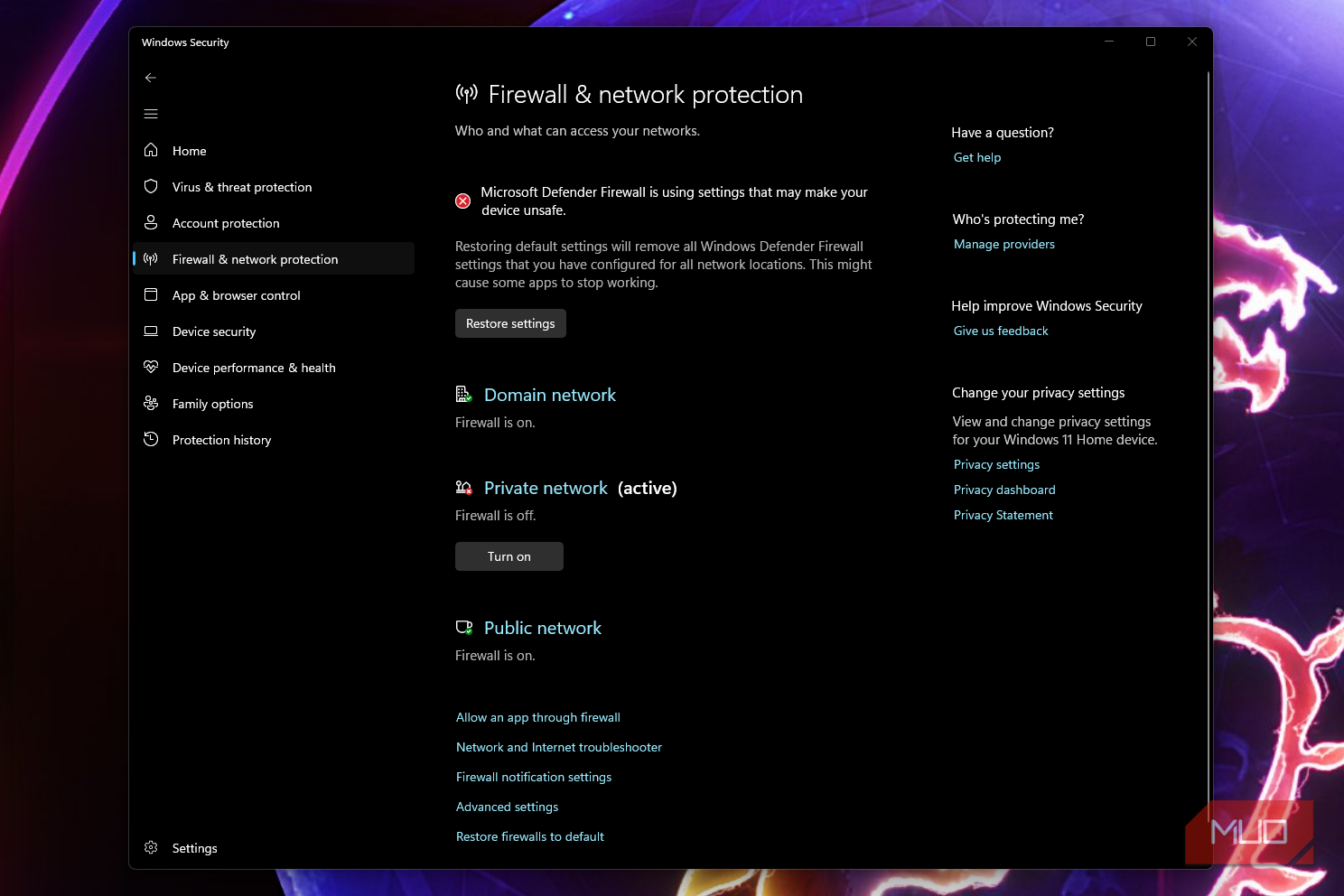
Task: Click Restore firewalls to default
Action: (x=530, y=836)
